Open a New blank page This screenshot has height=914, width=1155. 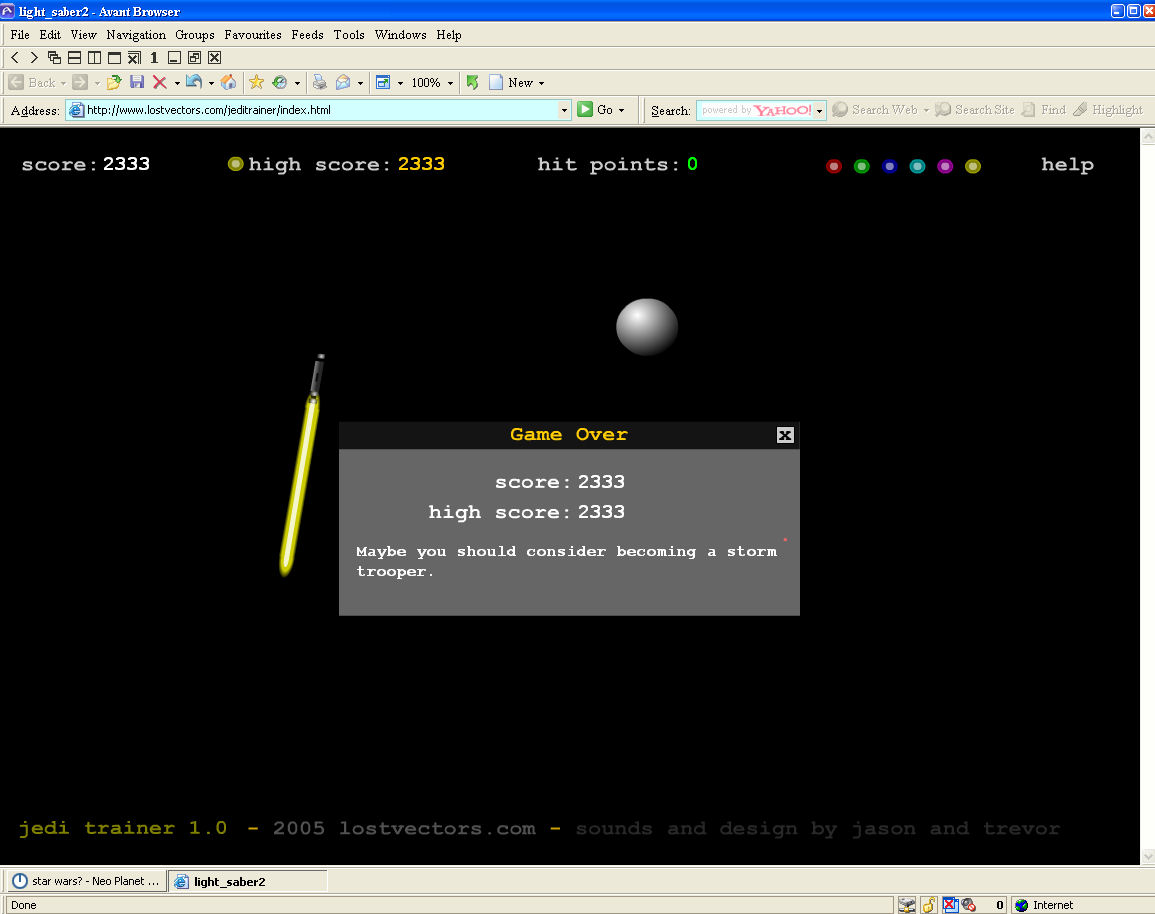point(511,82)
